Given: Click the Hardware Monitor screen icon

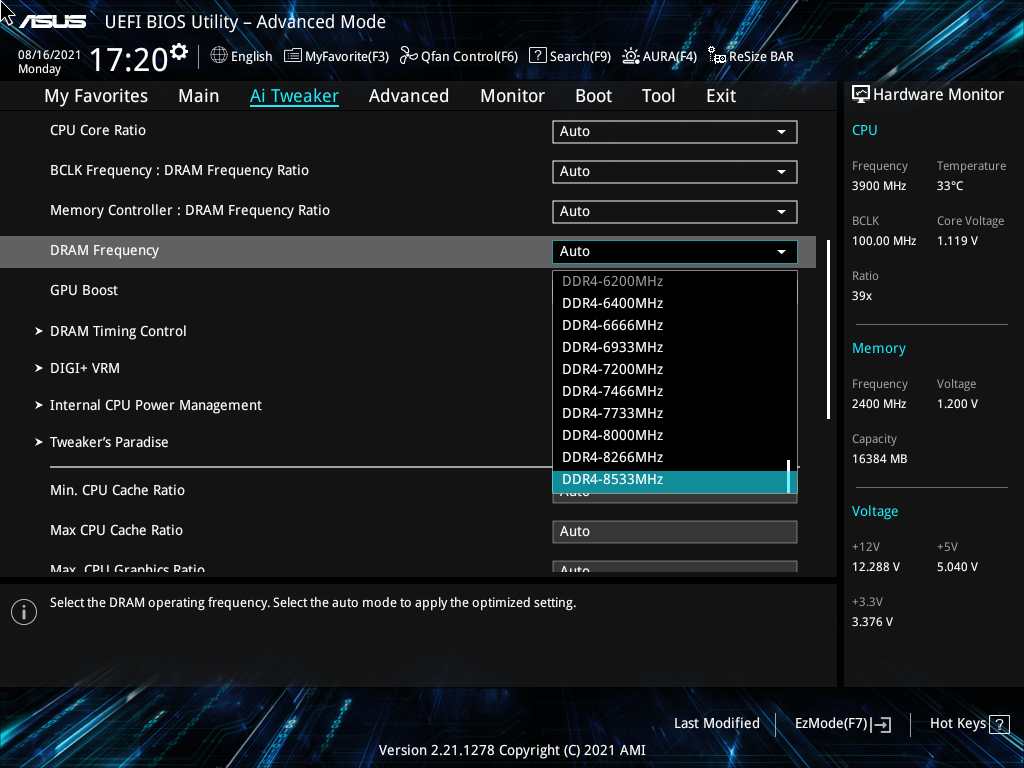Looking at the screenshot, I should (x=861, y=95).
